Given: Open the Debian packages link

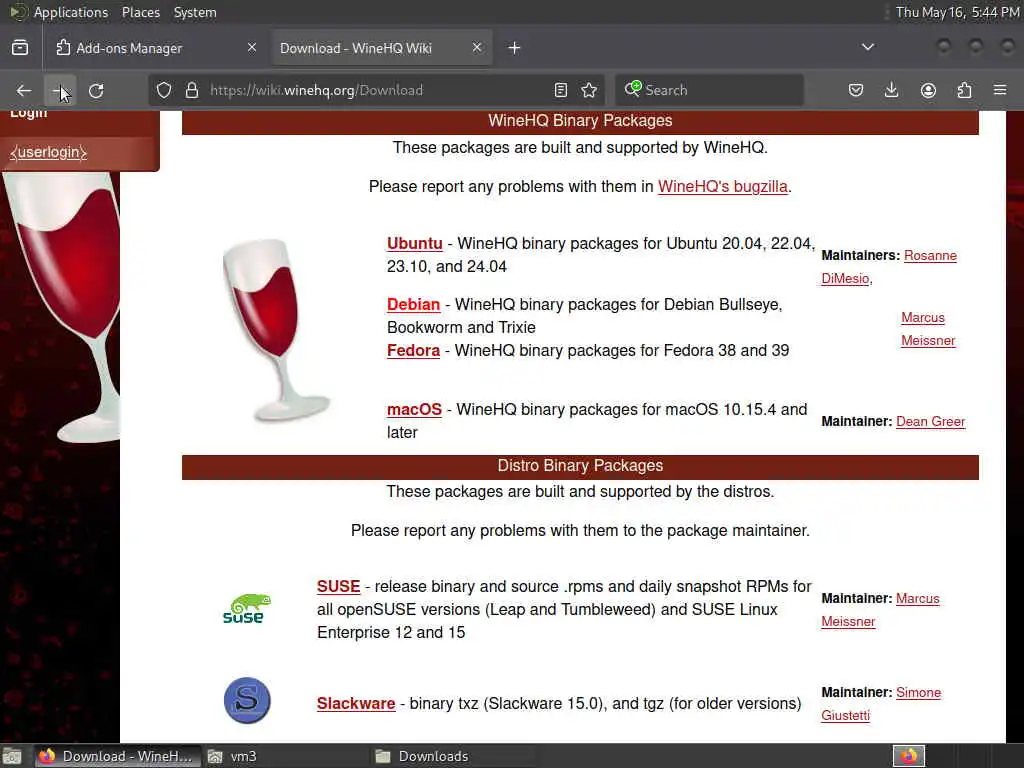Looking at the screenshot, I should [413, 305].
